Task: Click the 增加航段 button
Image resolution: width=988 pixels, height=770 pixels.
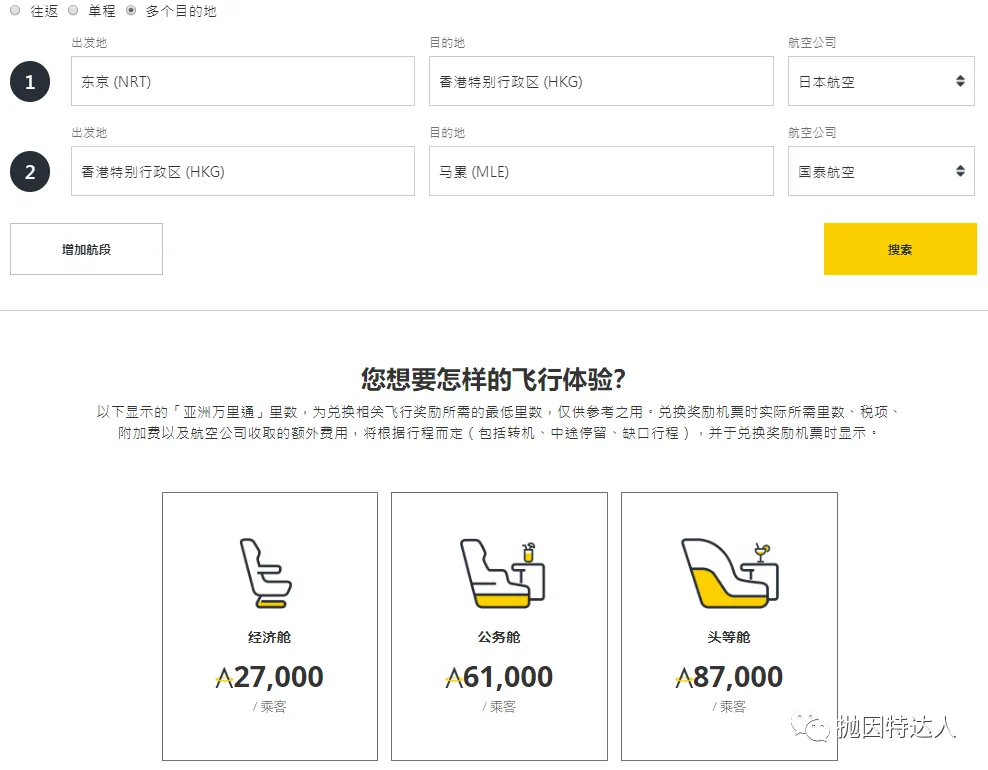Action: (86, 248)
